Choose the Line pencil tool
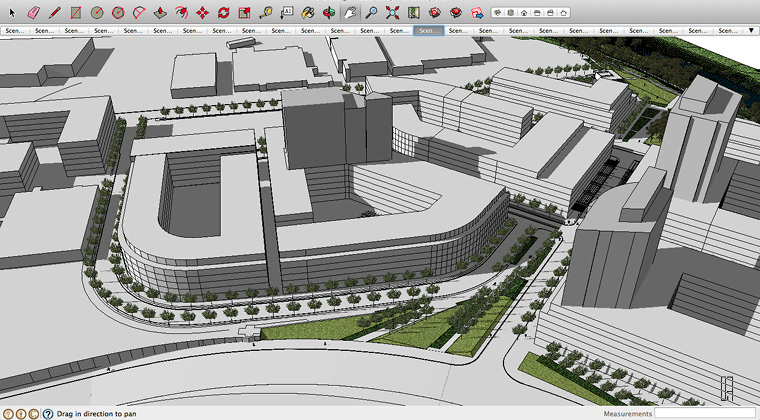760x420 pixels. (x=54, y=13)
